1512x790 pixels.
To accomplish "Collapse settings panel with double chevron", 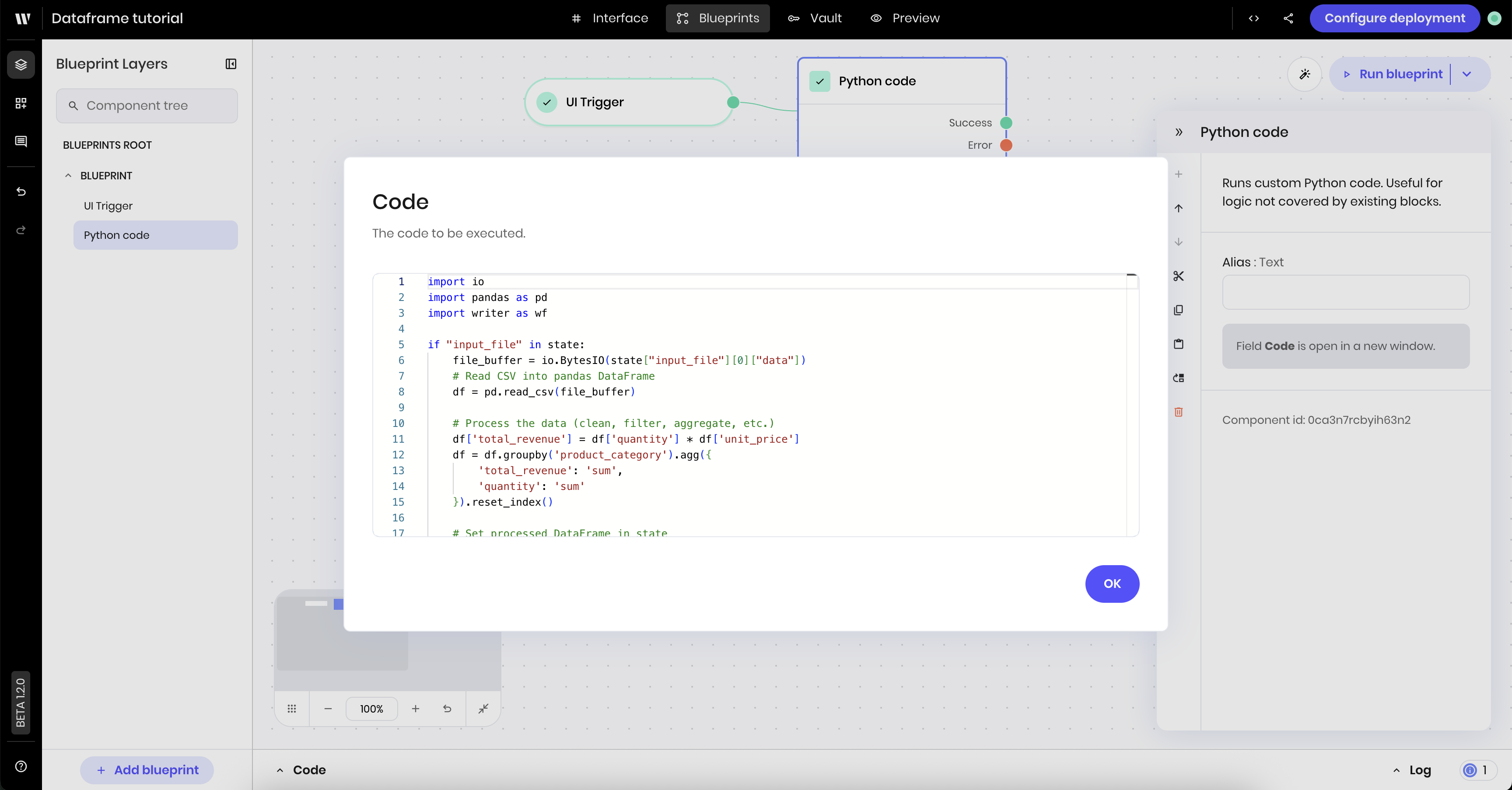I will pos(1179,132).
